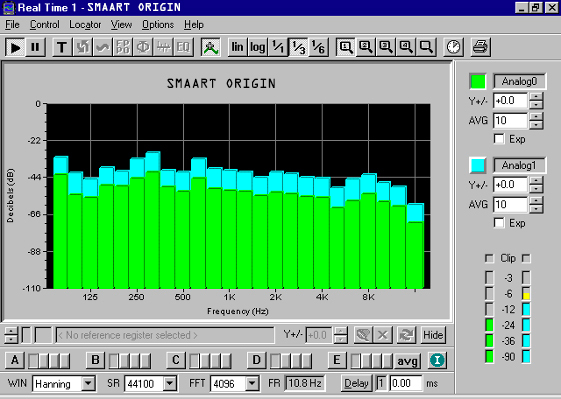Open the Help menu
The width and height of the screenshot is (561, 399).
194,25
